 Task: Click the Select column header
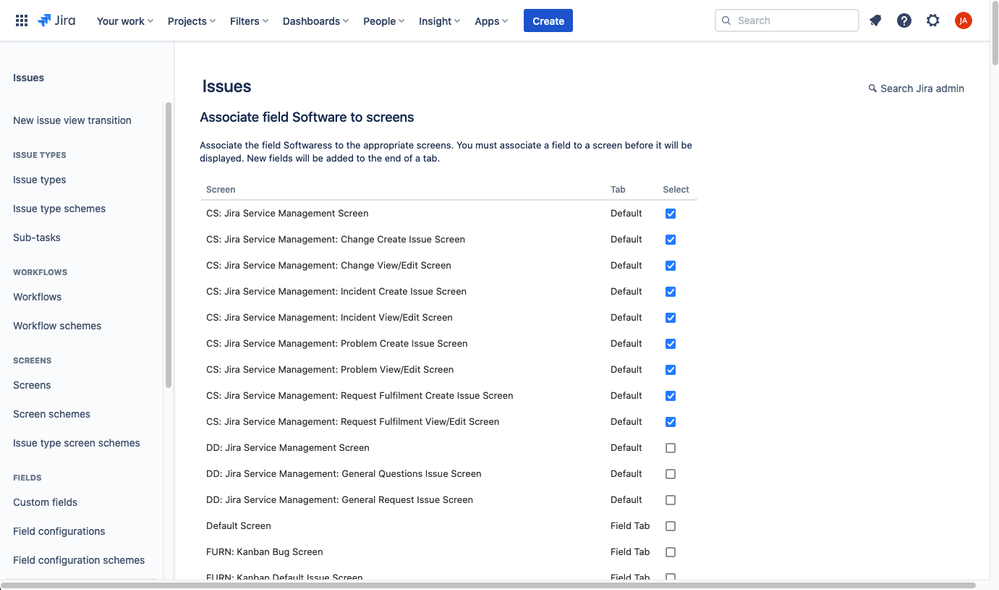(x=675, y=189)
